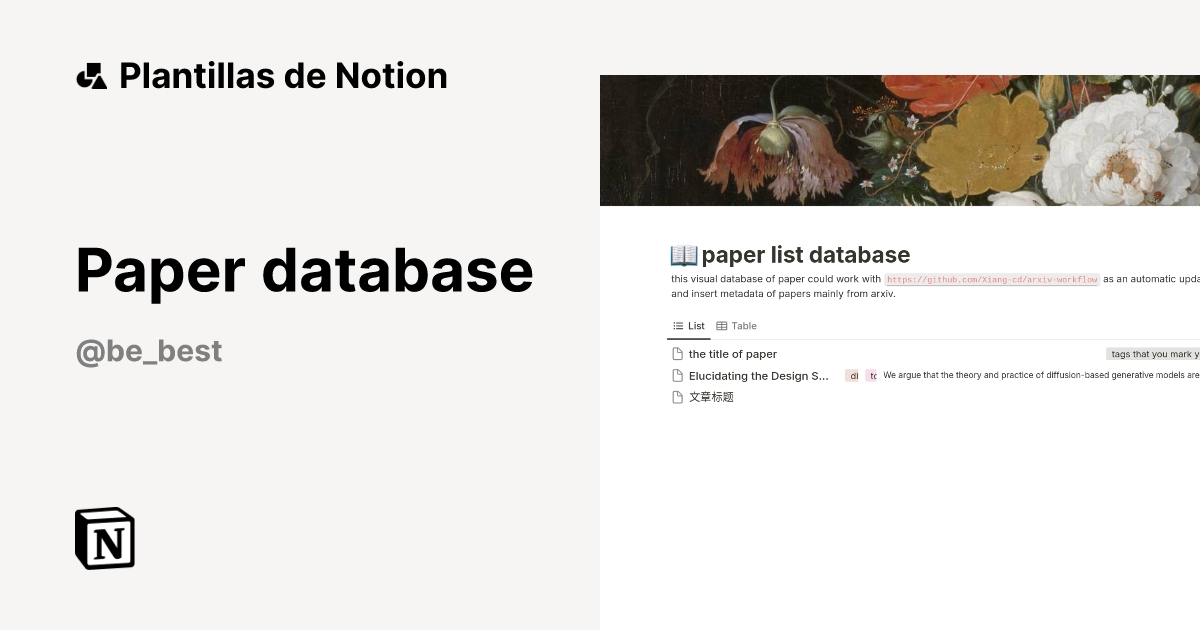Screen dimensions: 1200x630
Task: Click the floral cover image
Action: pos(900,139)
